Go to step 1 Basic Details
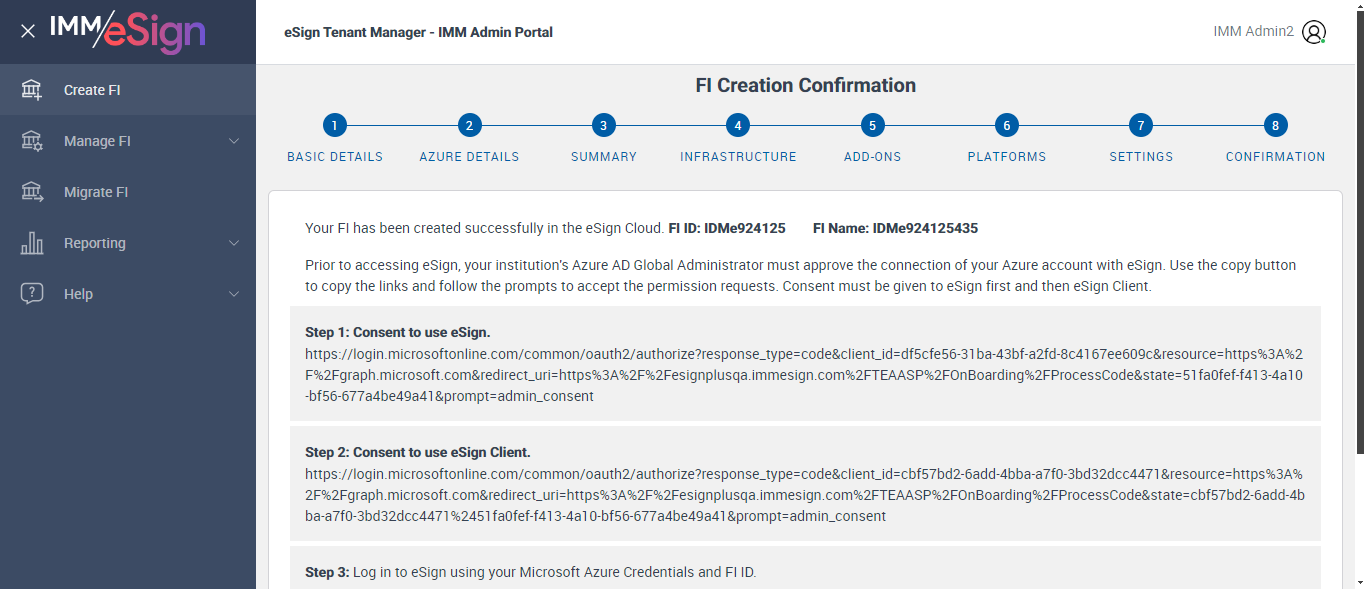The width and height of the screenshot is (1366, 589). pos(335,126)
